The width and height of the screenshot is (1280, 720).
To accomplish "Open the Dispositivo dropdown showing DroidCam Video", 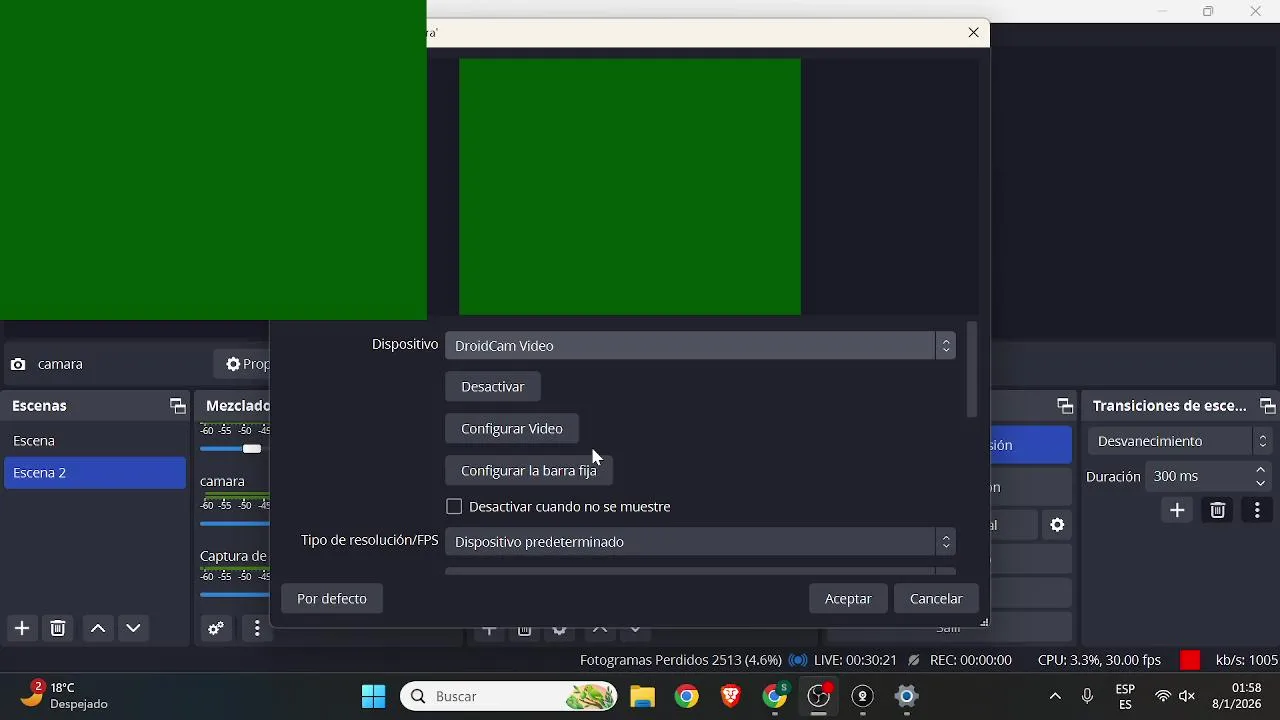I will [x=700, y=345].
